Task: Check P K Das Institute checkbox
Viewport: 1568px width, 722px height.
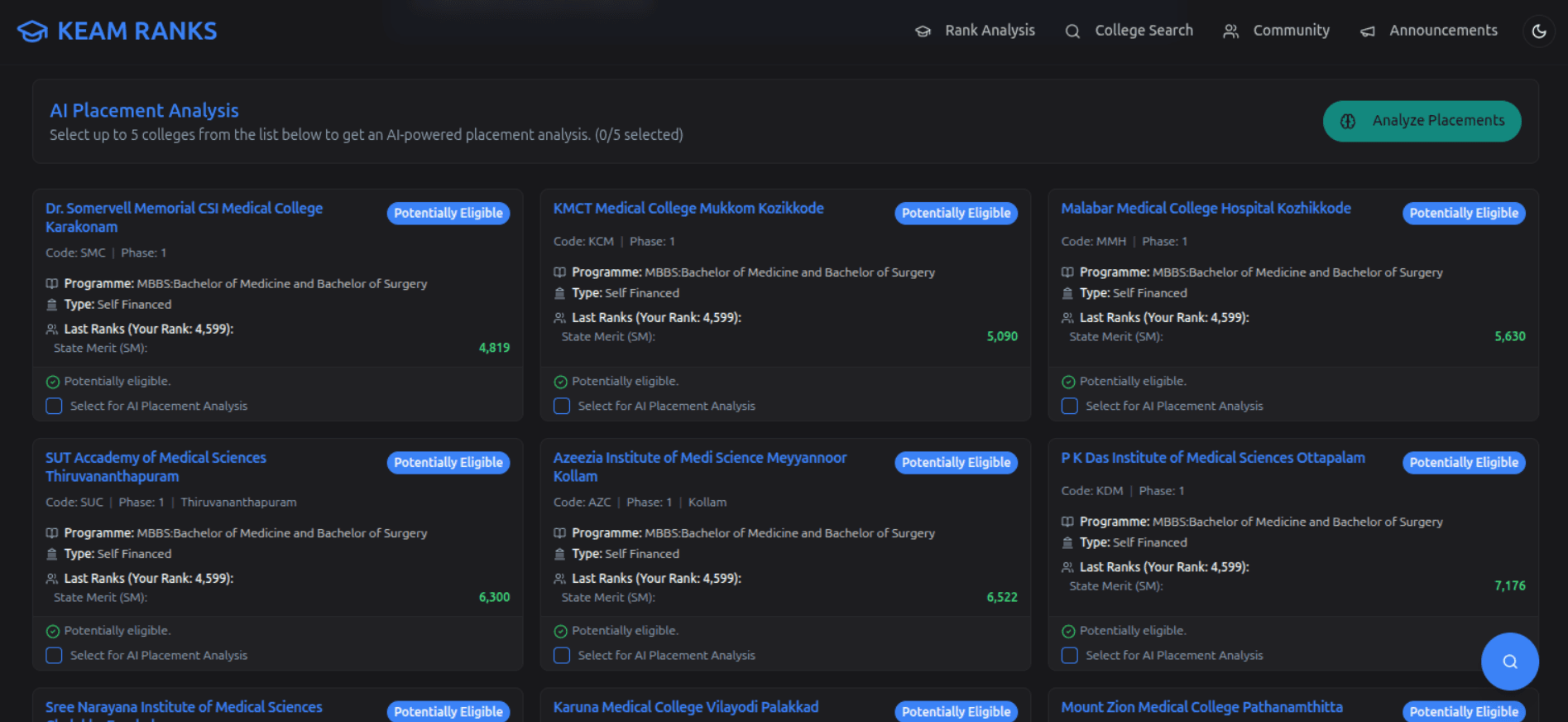Action: [x=1069, y=655]
